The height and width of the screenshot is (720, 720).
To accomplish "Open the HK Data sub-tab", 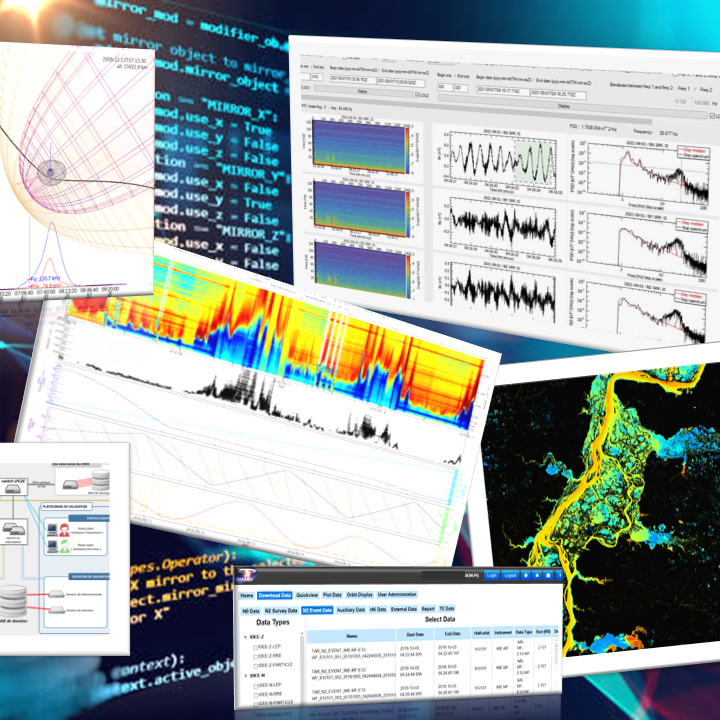I will 378,609.
